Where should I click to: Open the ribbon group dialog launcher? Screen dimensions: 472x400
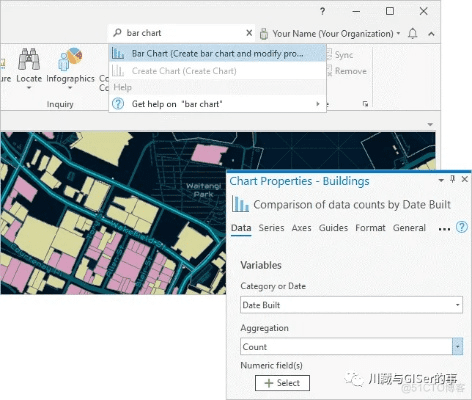[365, 104]
